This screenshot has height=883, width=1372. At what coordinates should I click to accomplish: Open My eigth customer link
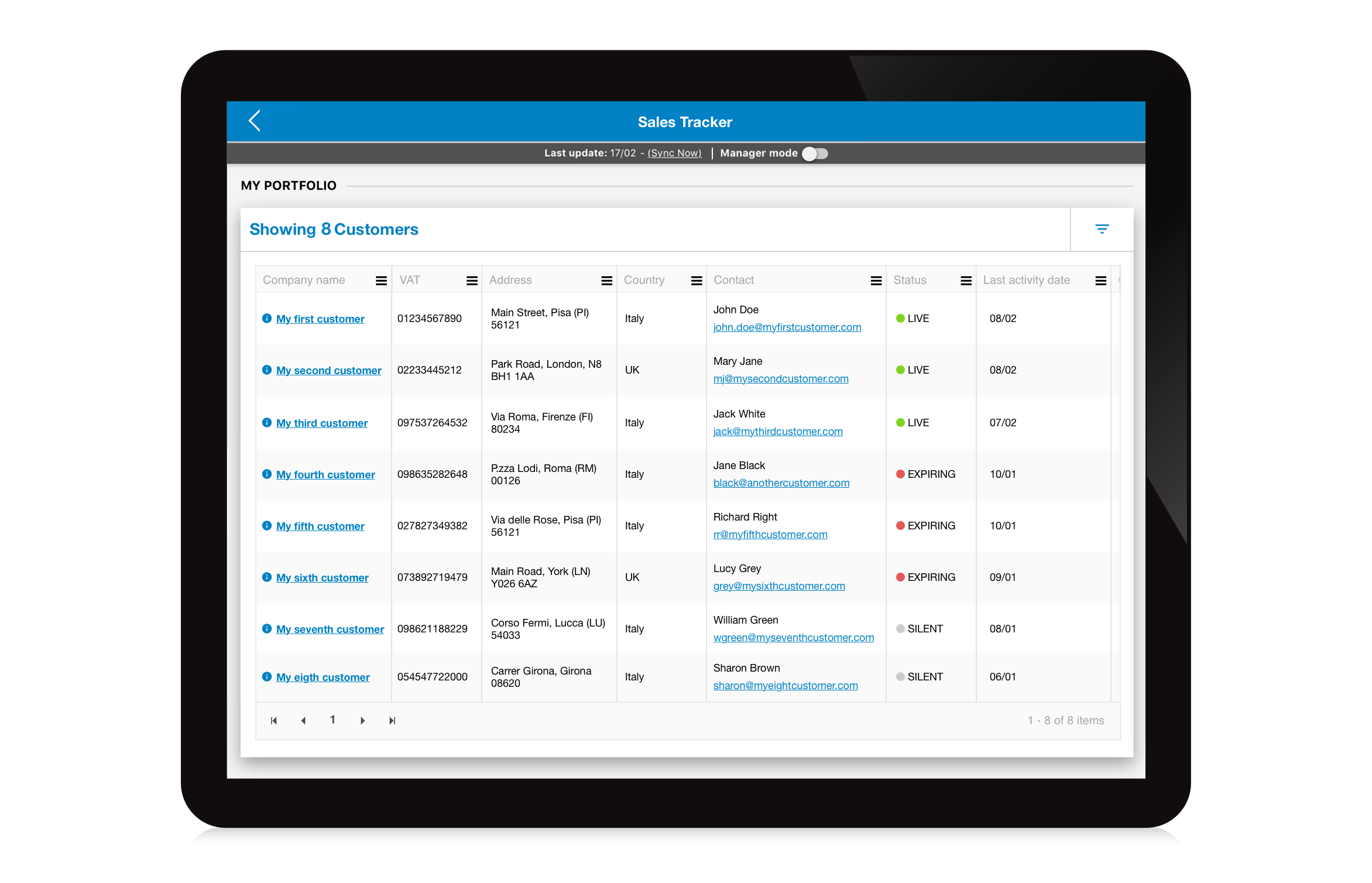click(x=323, y=677)
